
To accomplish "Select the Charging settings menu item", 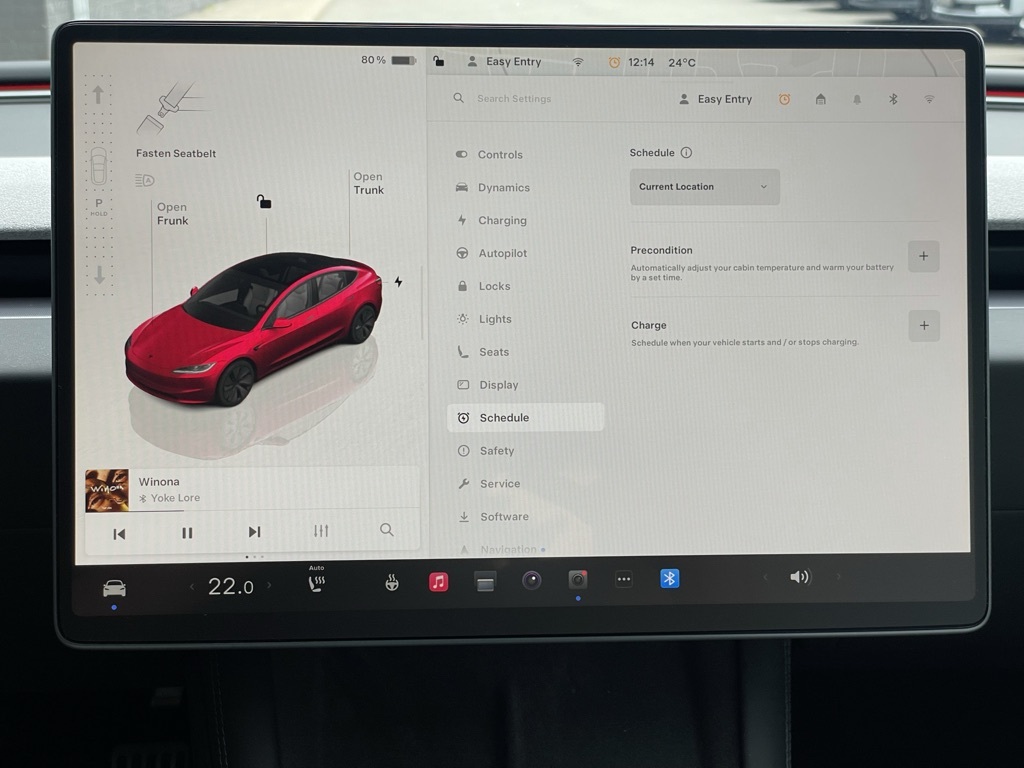I will (x=502, y=221).
